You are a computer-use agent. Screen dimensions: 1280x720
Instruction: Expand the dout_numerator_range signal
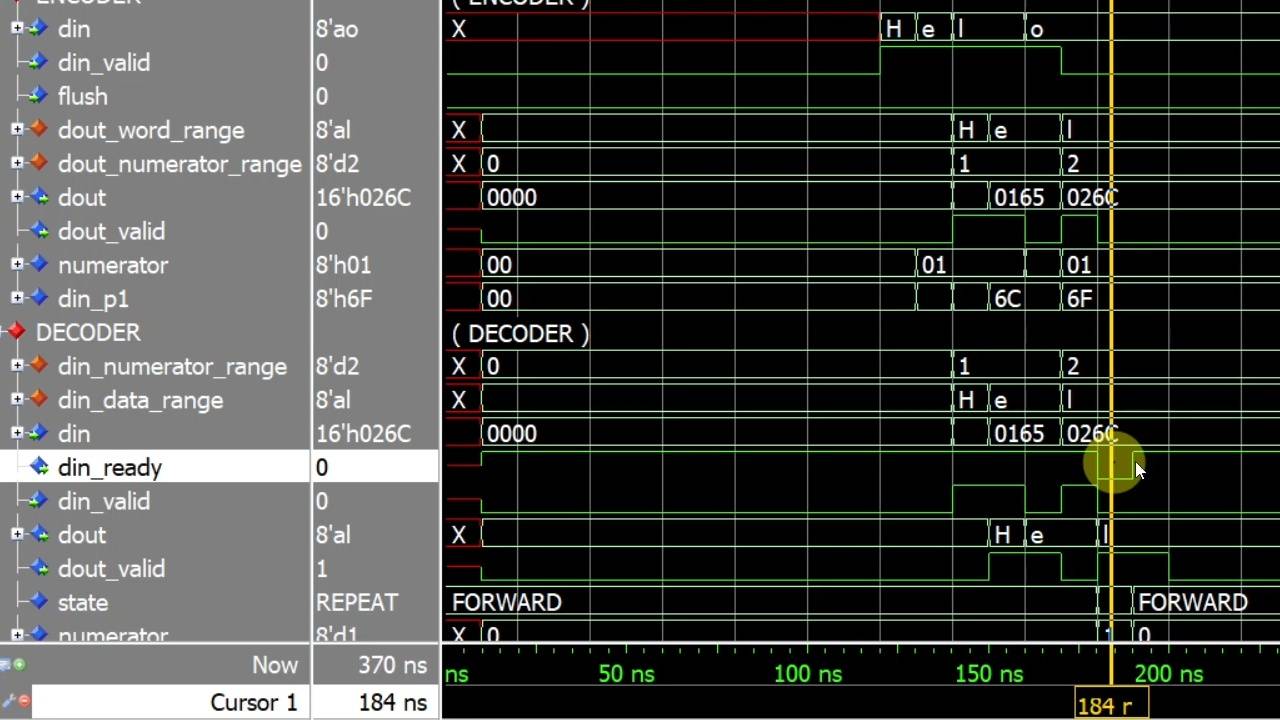click(x=17, y=162)
